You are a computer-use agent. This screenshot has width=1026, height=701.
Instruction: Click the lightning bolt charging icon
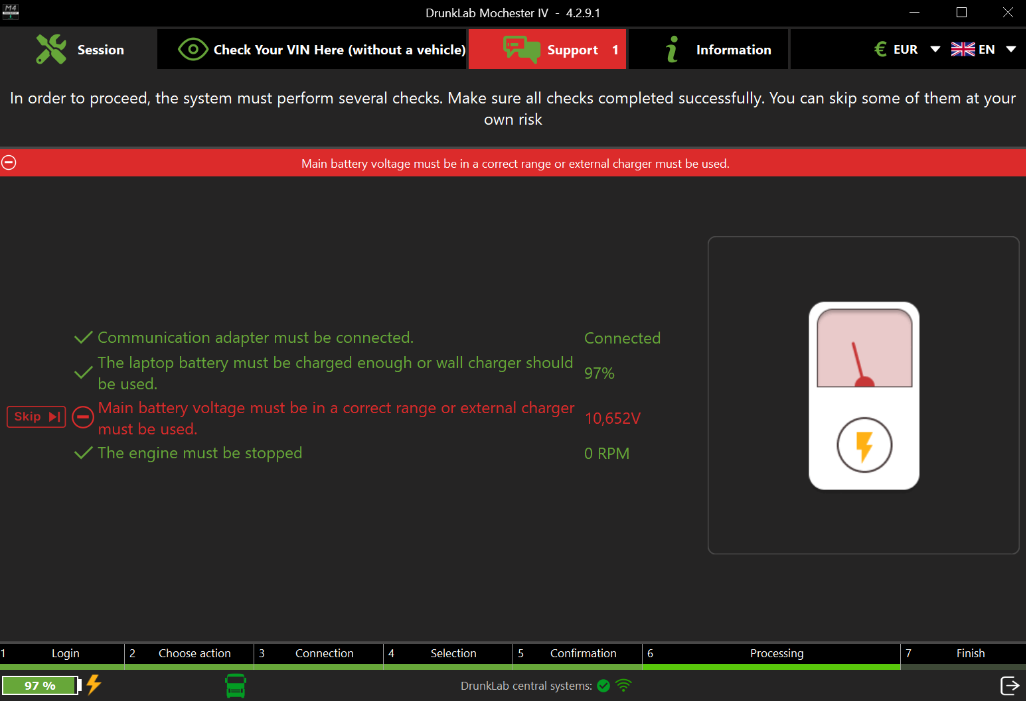pyautogui.click(x=94, y=685)
